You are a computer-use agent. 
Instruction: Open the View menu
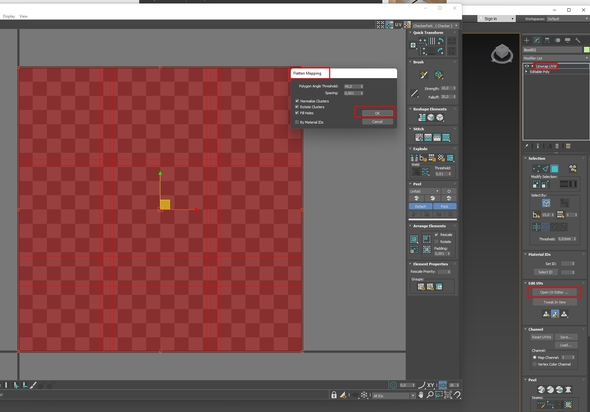click(23, 16)
